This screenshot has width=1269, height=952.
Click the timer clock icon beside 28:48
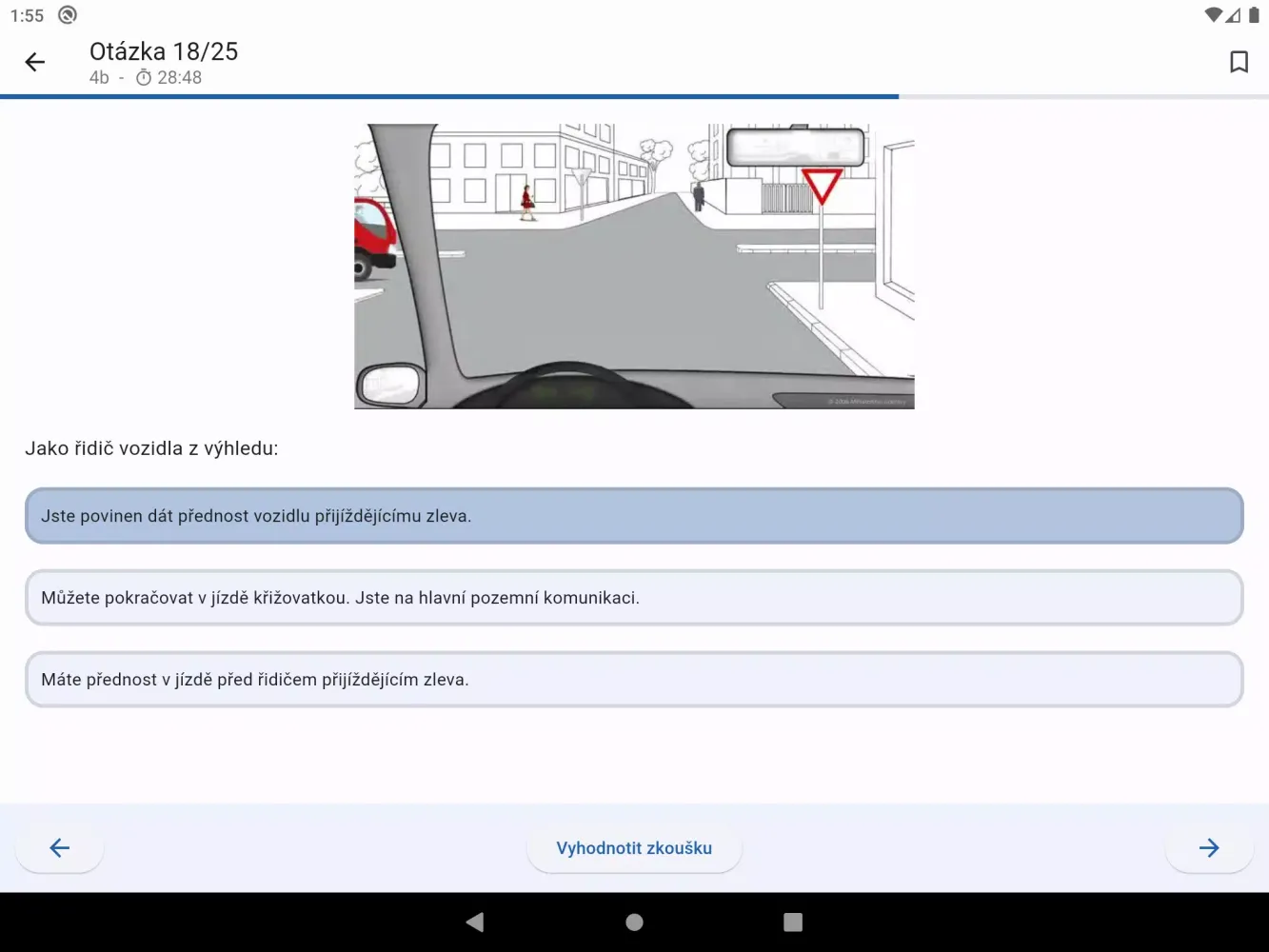tap(144, 78)
